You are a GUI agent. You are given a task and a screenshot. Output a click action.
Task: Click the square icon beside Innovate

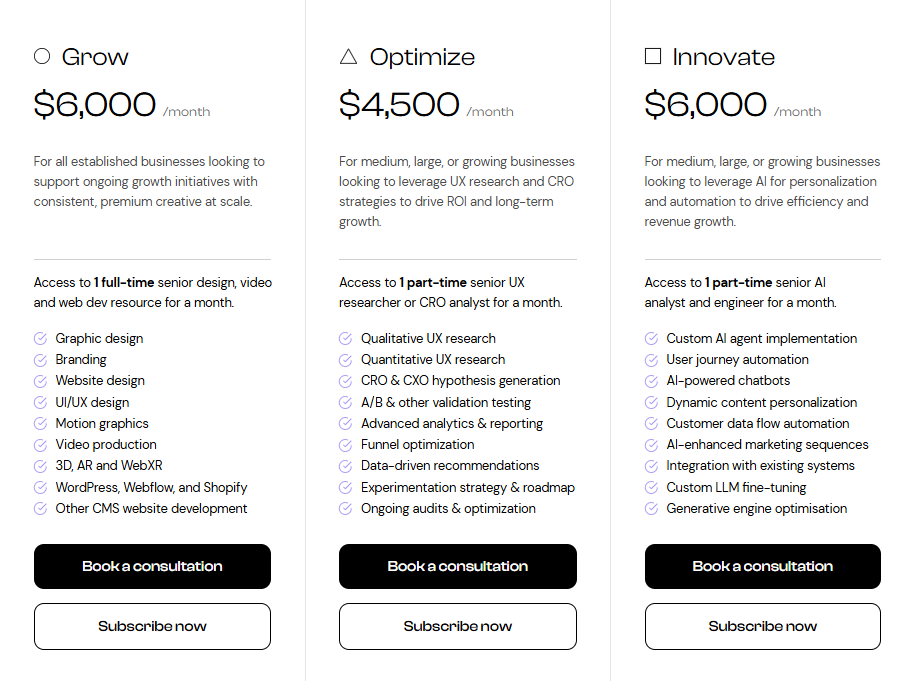[x=653, y=57]
